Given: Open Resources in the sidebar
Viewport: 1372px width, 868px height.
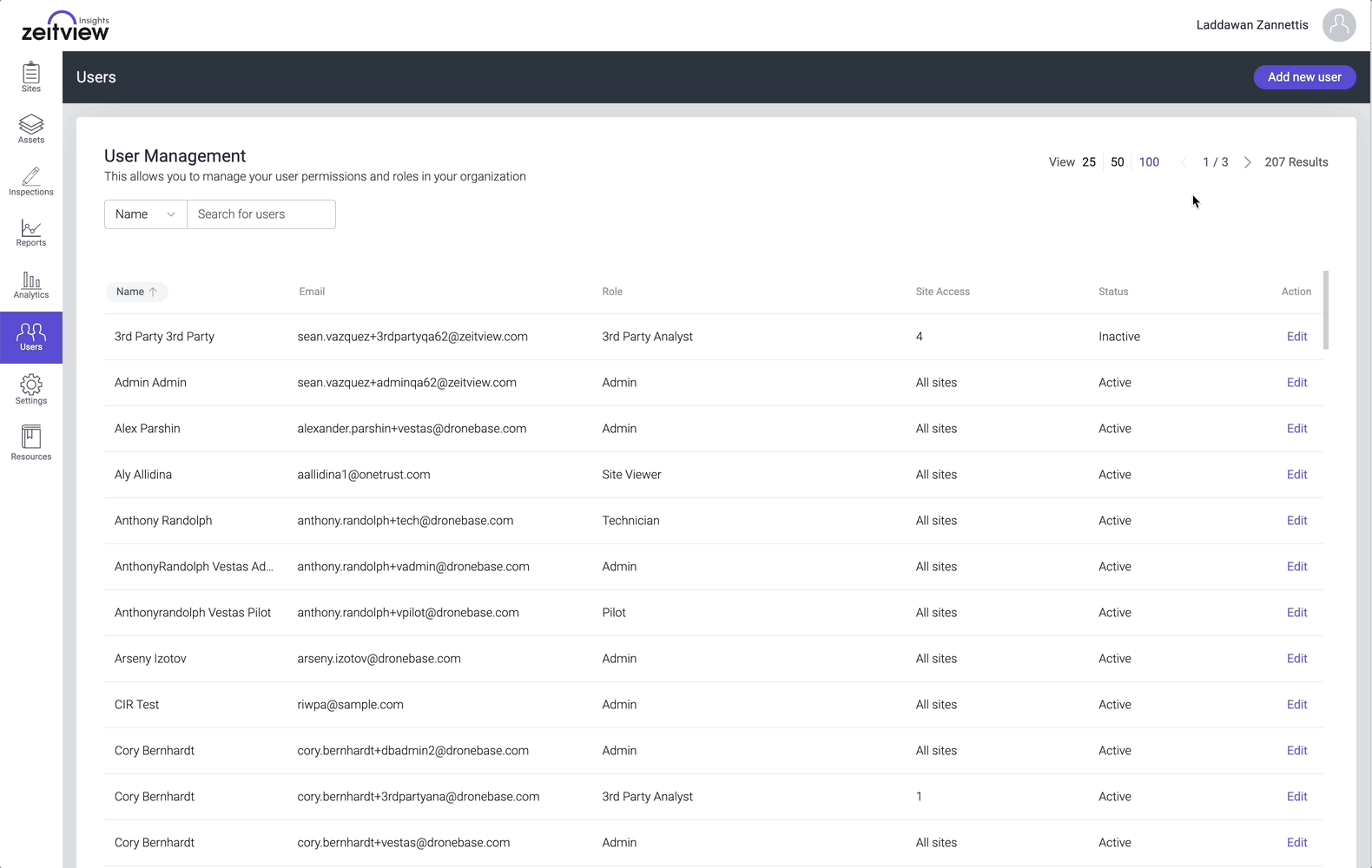Looking at the screenshot, I should point(31,443).
